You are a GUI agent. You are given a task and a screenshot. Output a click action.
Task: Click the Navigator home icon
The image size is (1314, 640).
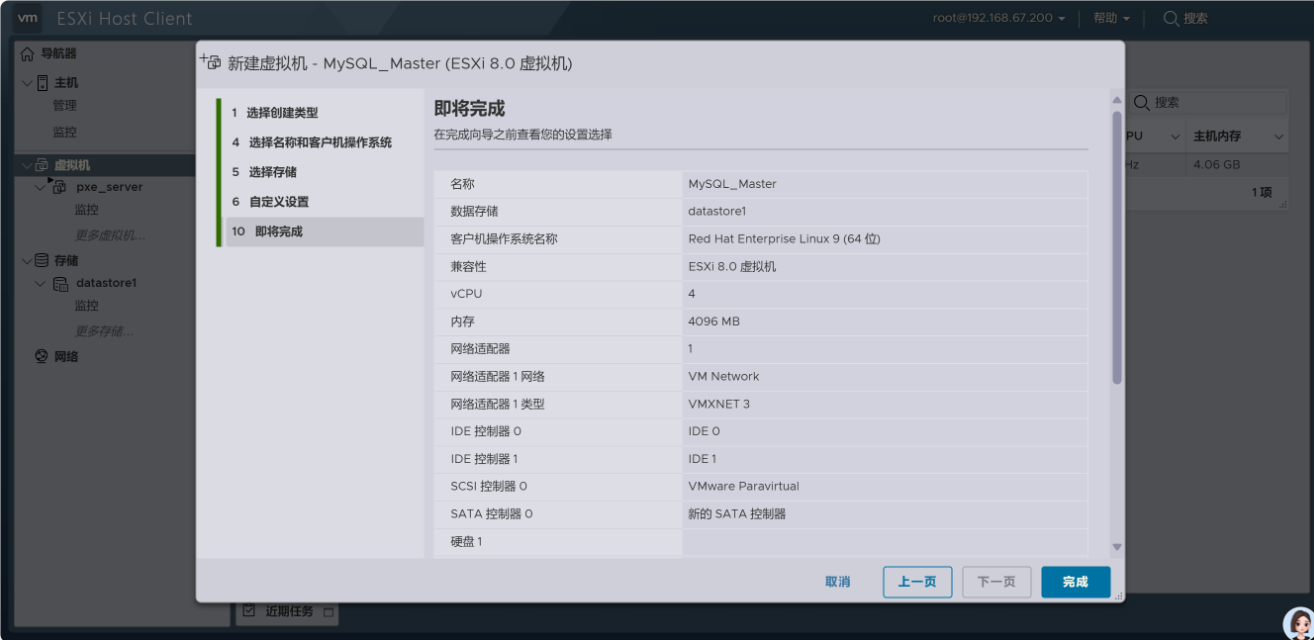(27, 54)
